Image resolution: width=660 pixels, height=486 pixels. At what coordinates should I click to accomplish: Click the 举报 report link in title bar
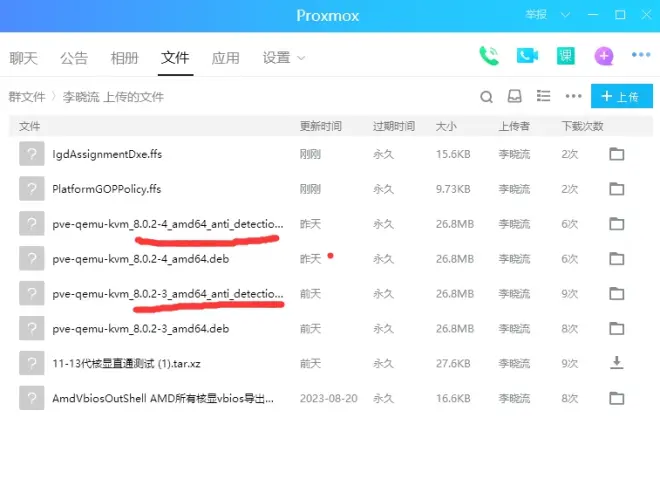pyautogui.click(x=536, y=15)
